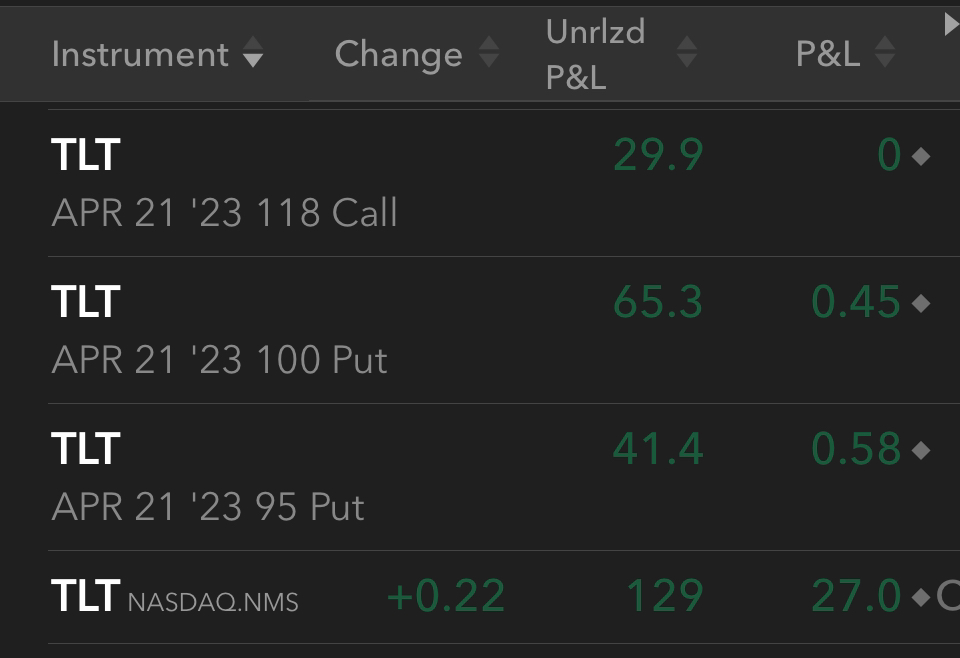Image resolution: width=960 pixels, height=658 pixels.
Task: Select TLT NASDAQ.NMS stock row
Action: (x=503, y=597)
